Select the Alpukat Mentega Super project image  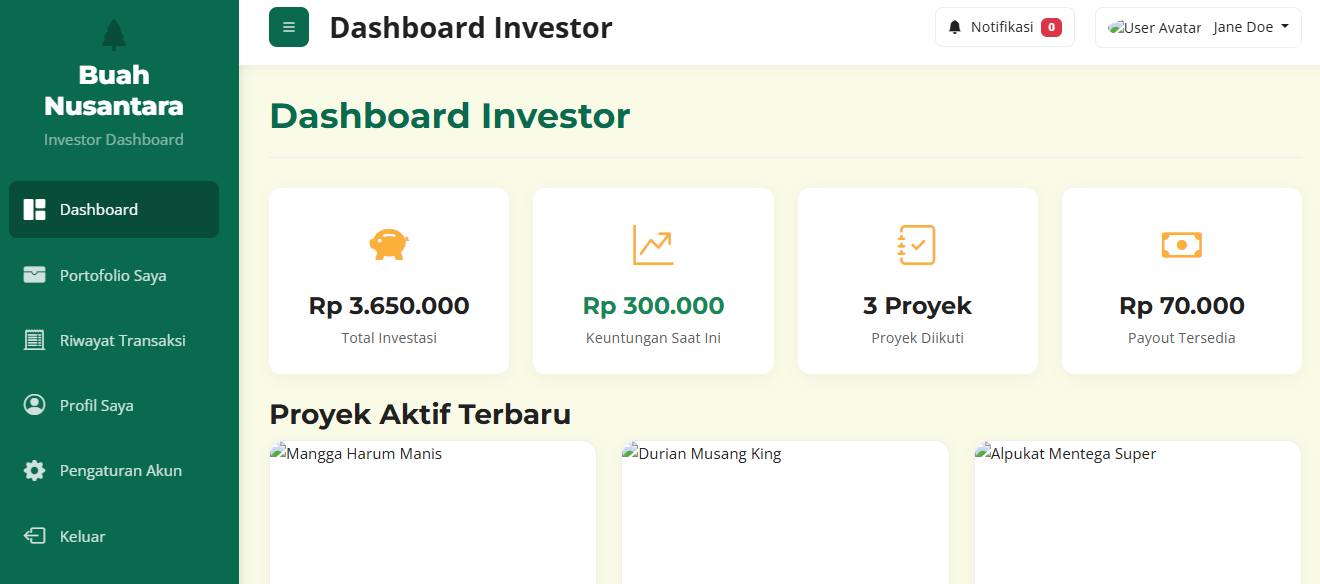click(1137, 512)
